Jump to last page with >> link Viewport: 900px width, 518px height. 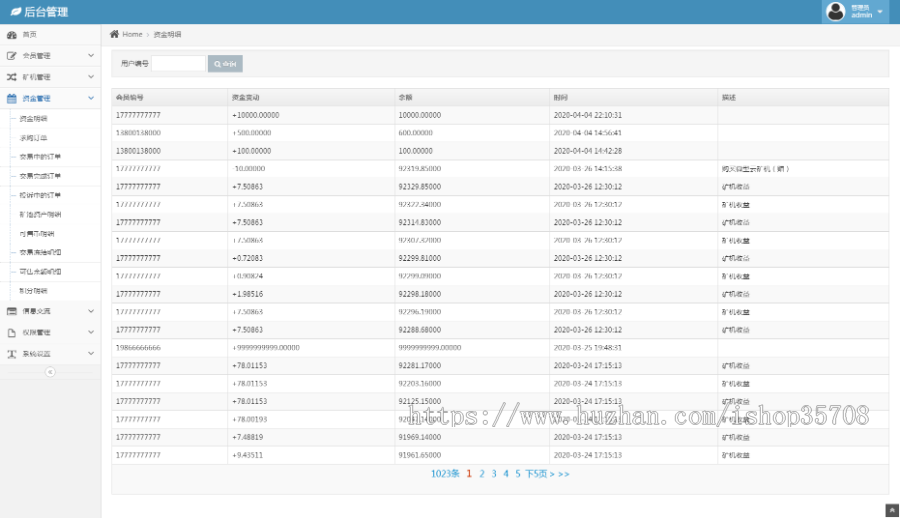[x=563, y=474]
